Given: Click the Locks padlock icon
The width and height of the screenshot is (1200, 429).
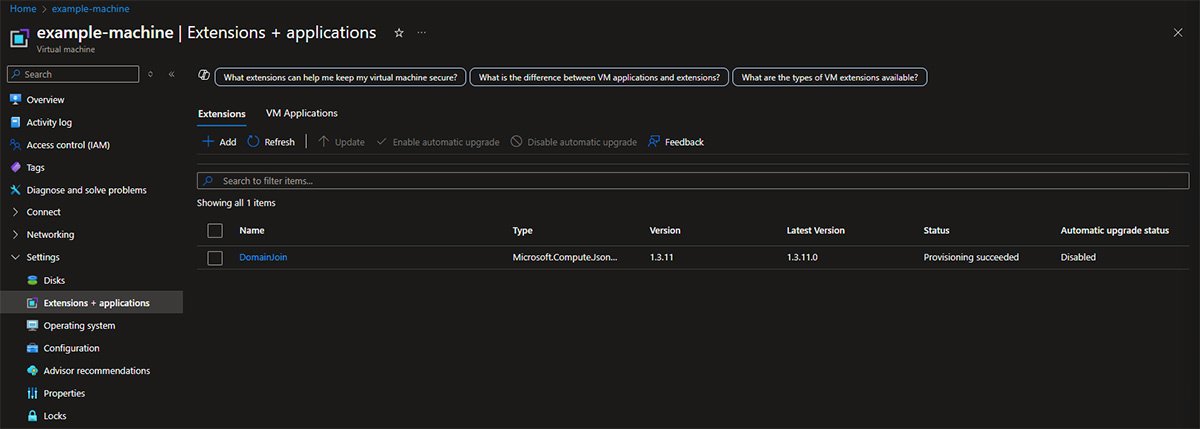Looking at the screenshot, I should (x=32, y=415).
